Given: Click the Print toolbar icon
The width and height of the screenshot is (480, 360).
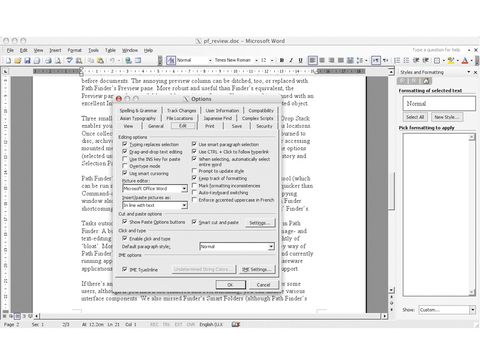Looking at the screenshot, I should [48, 61].
